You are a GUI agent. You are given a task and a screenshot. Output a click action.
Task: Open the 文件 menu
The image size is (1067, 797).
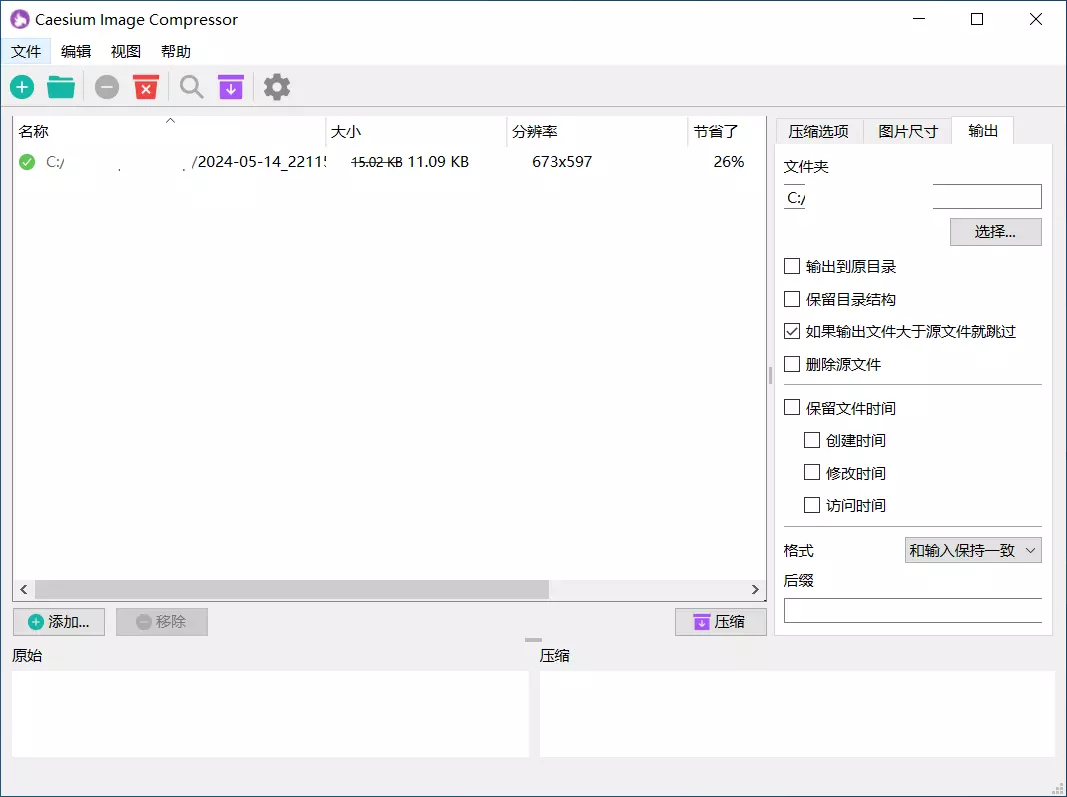(26, 51)
